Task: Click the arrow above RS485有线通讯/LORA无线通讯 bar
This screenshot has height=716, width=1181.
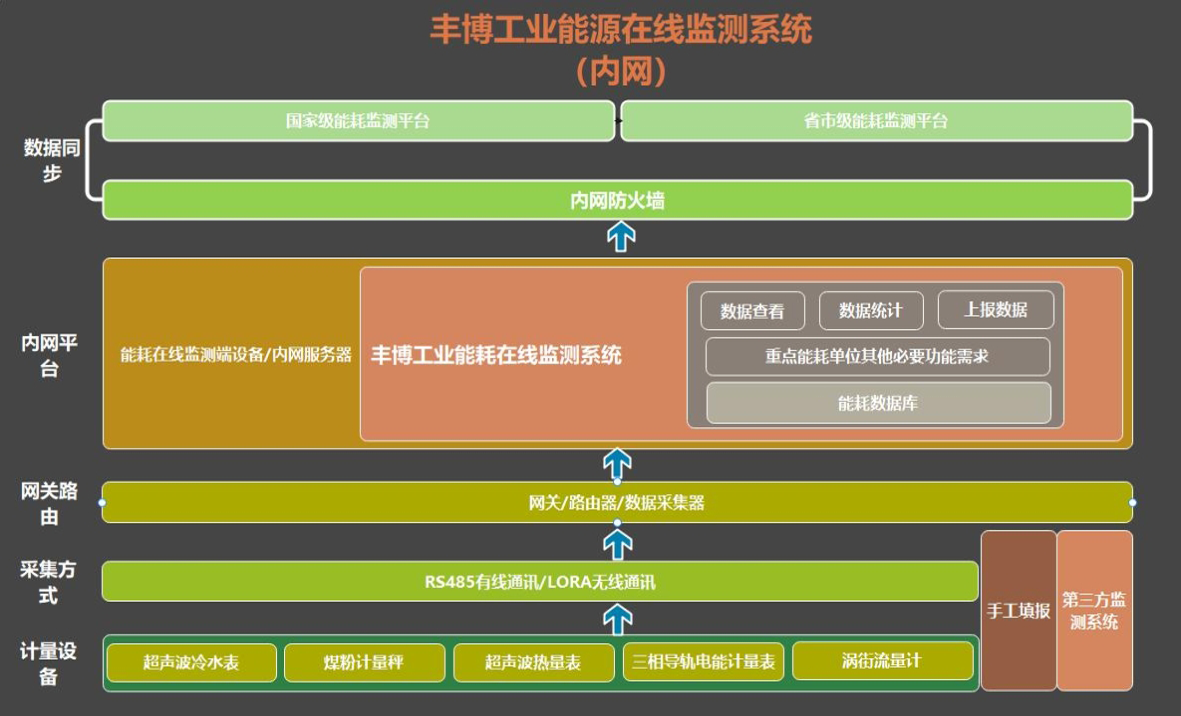Action: [x=618, y=544]
